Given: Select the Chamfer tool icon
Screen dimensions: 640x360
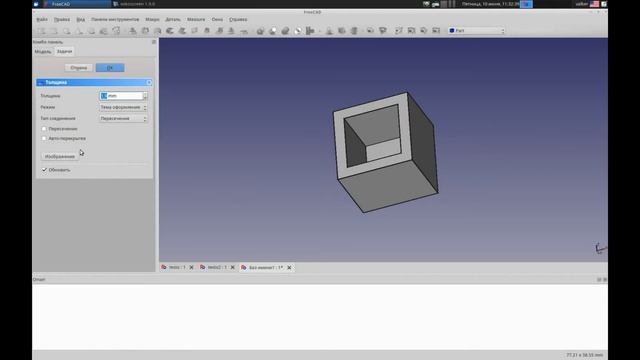Looking at the screenshot, I should pos(182,31).
